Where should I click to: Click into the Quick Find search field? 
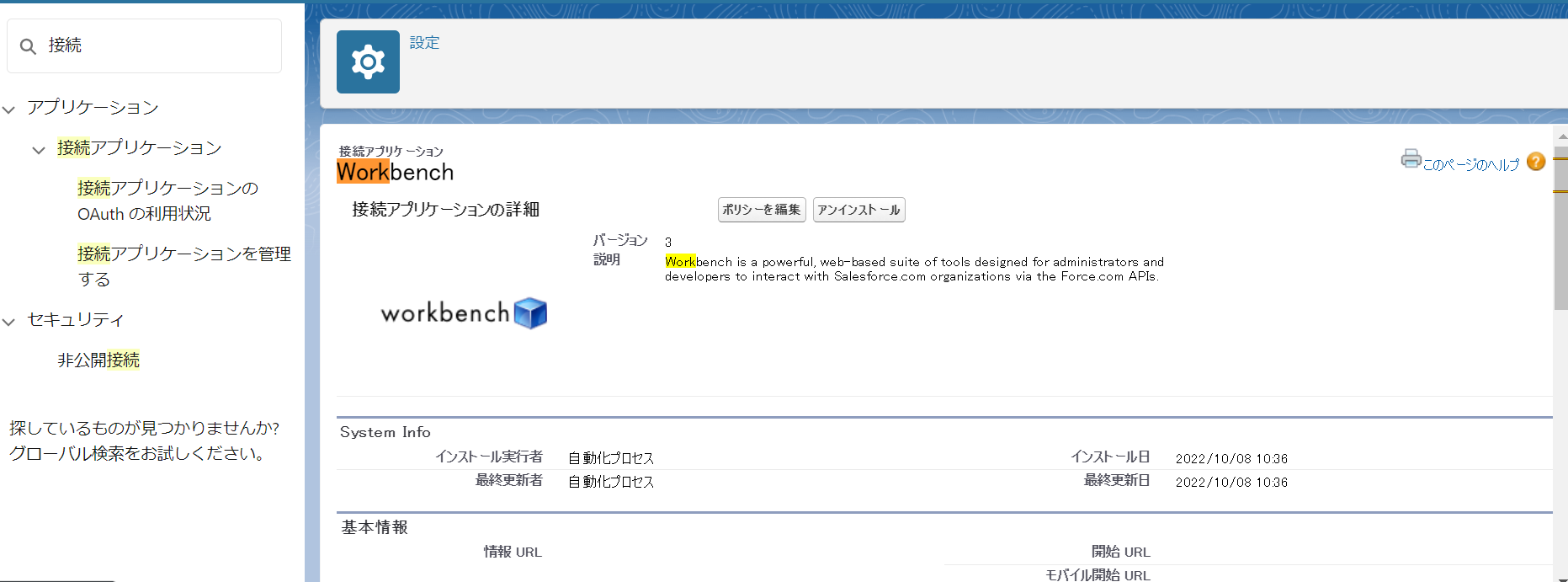pyautogui.click(x=144, y=45)
